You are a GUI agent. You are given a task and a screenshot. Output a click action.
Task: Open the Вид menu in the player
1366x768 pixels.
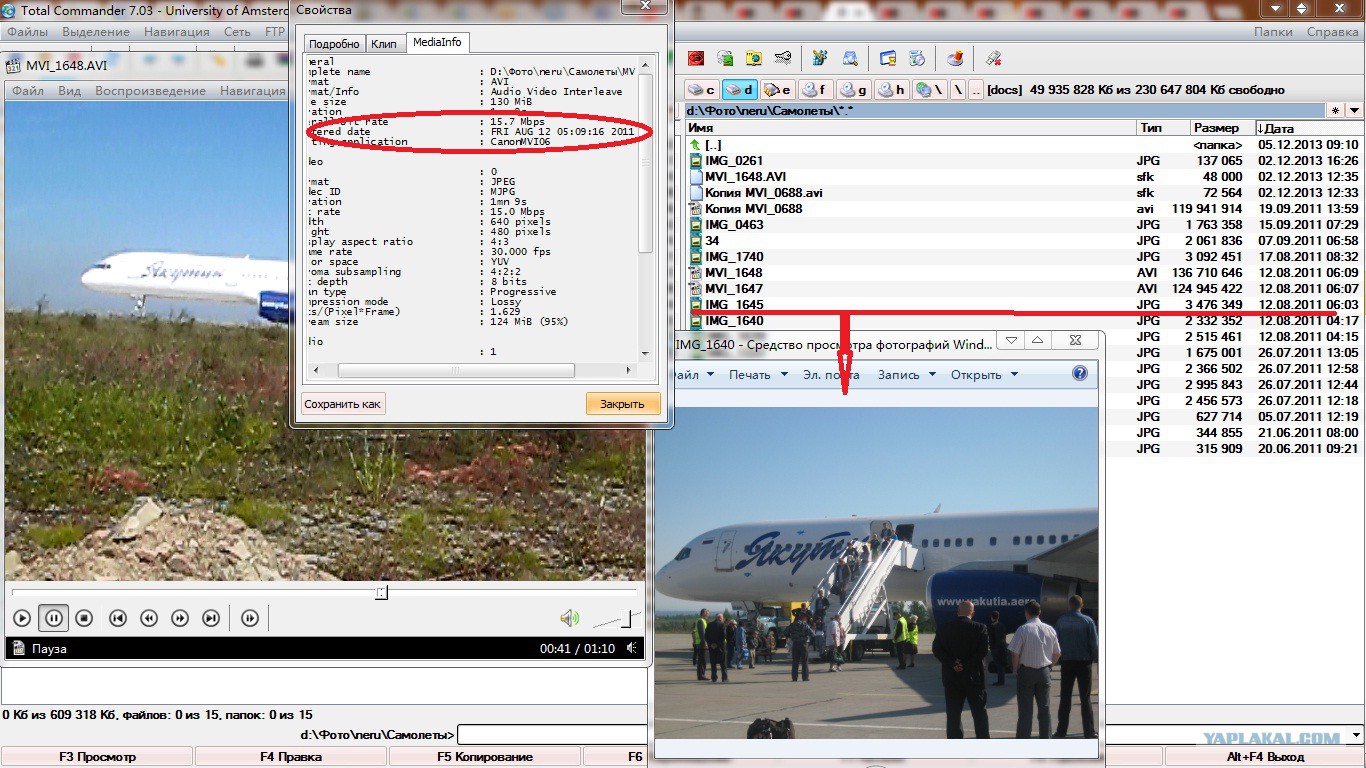69,90
